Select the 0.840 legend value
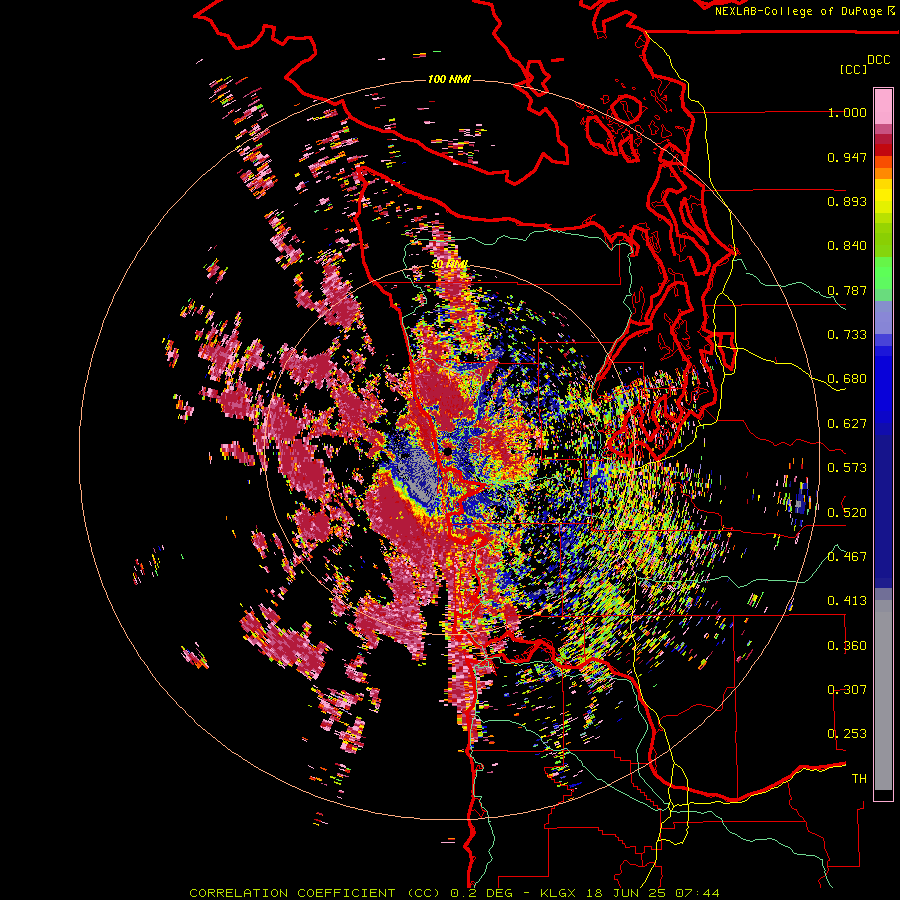This screenshot has width=900, height=900. (x=847, y=246)
